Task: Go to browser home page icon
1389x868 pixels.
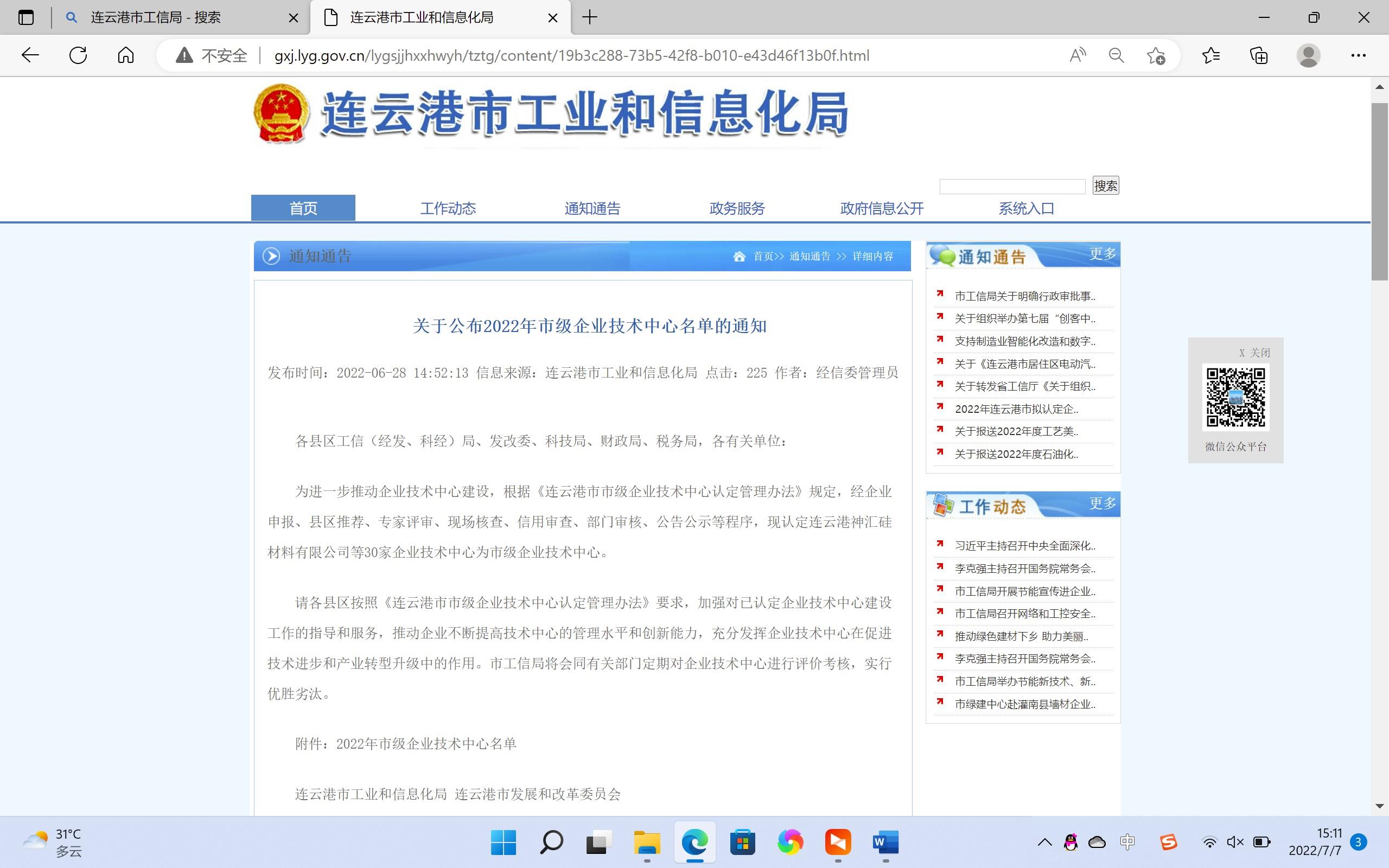Action: point(126,55)
